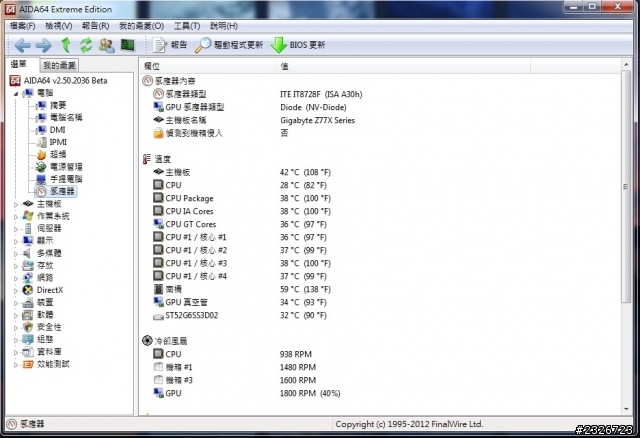The height and width of the screenshot is (438, 640).
Task: Click the 網路 network icon in tree
Action: click(28, 278)
